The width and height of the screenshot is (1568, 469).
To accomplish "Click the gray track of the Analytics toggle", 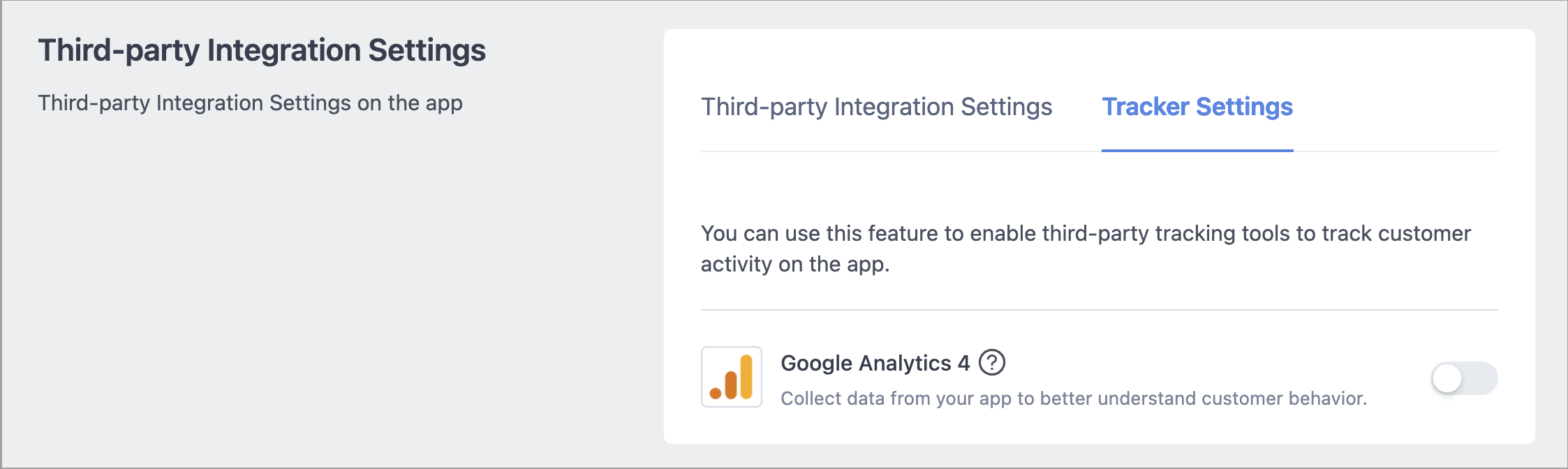I will (1480, 378).
